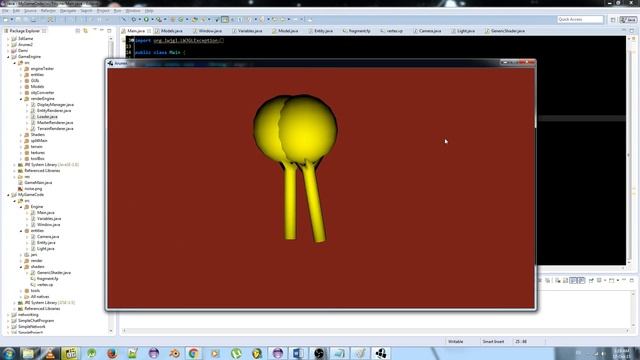Open Microsoft Word from the taskbar
The image size is (640, 360).
pyautogui.click(x=298, y=353)
